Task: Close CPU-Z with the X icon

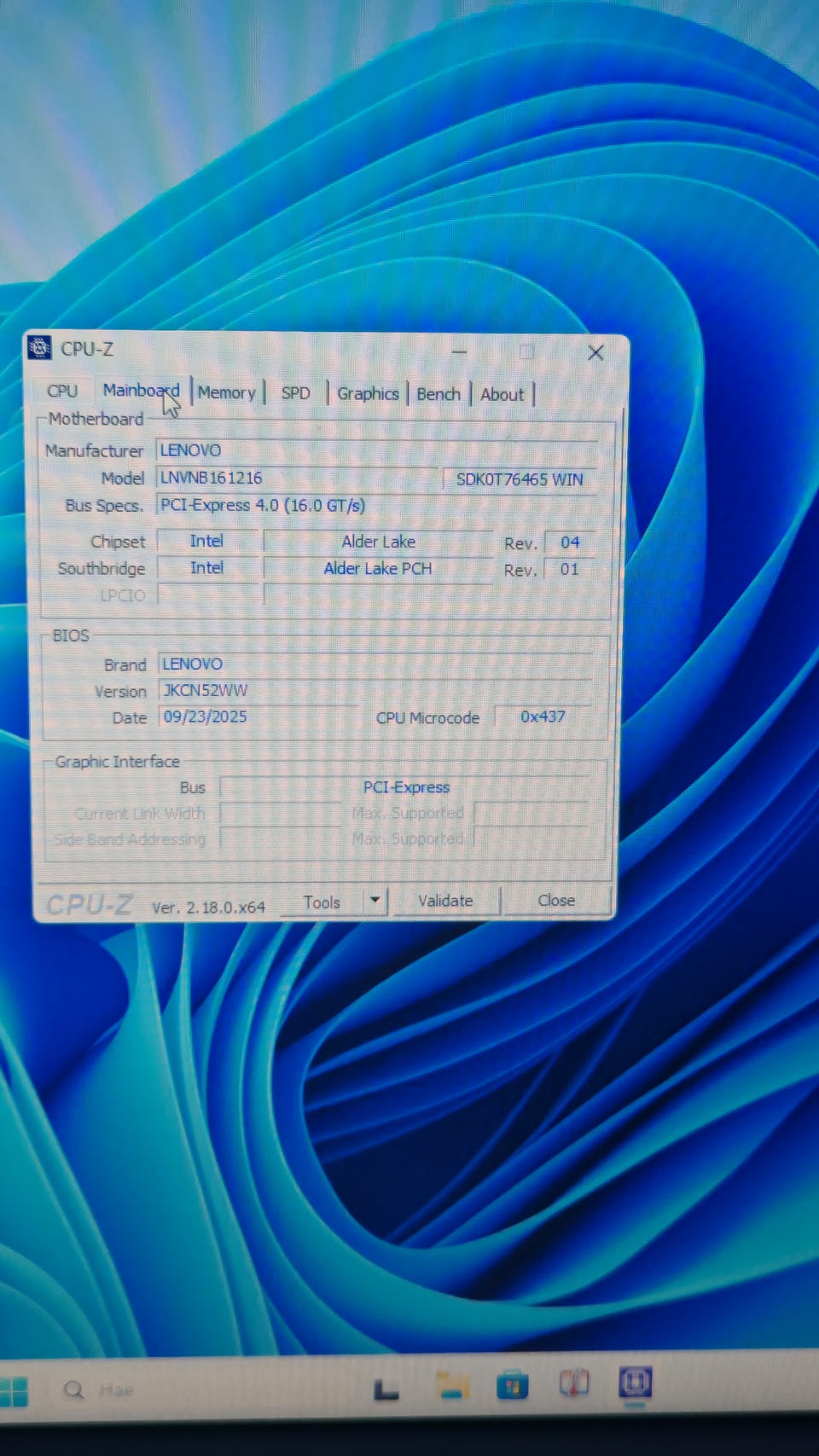Action: tap(595, 352)
